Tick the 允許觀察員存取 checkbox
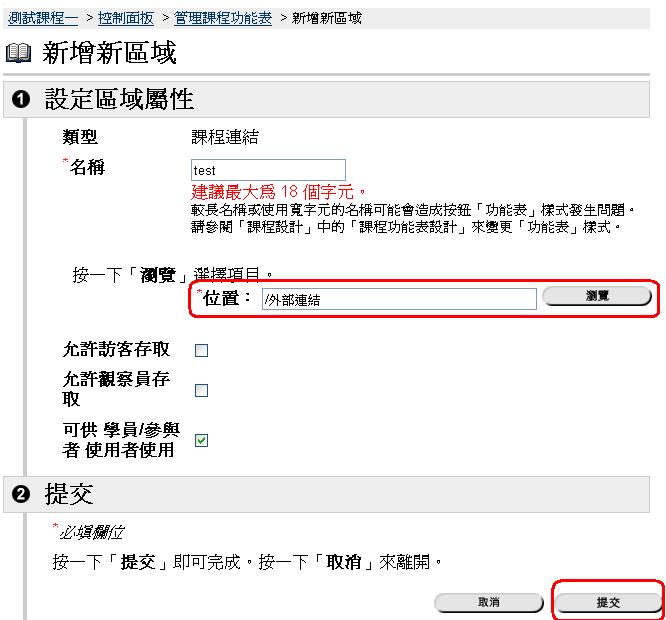Screen dimensions: 666x620 click(201, 391)
